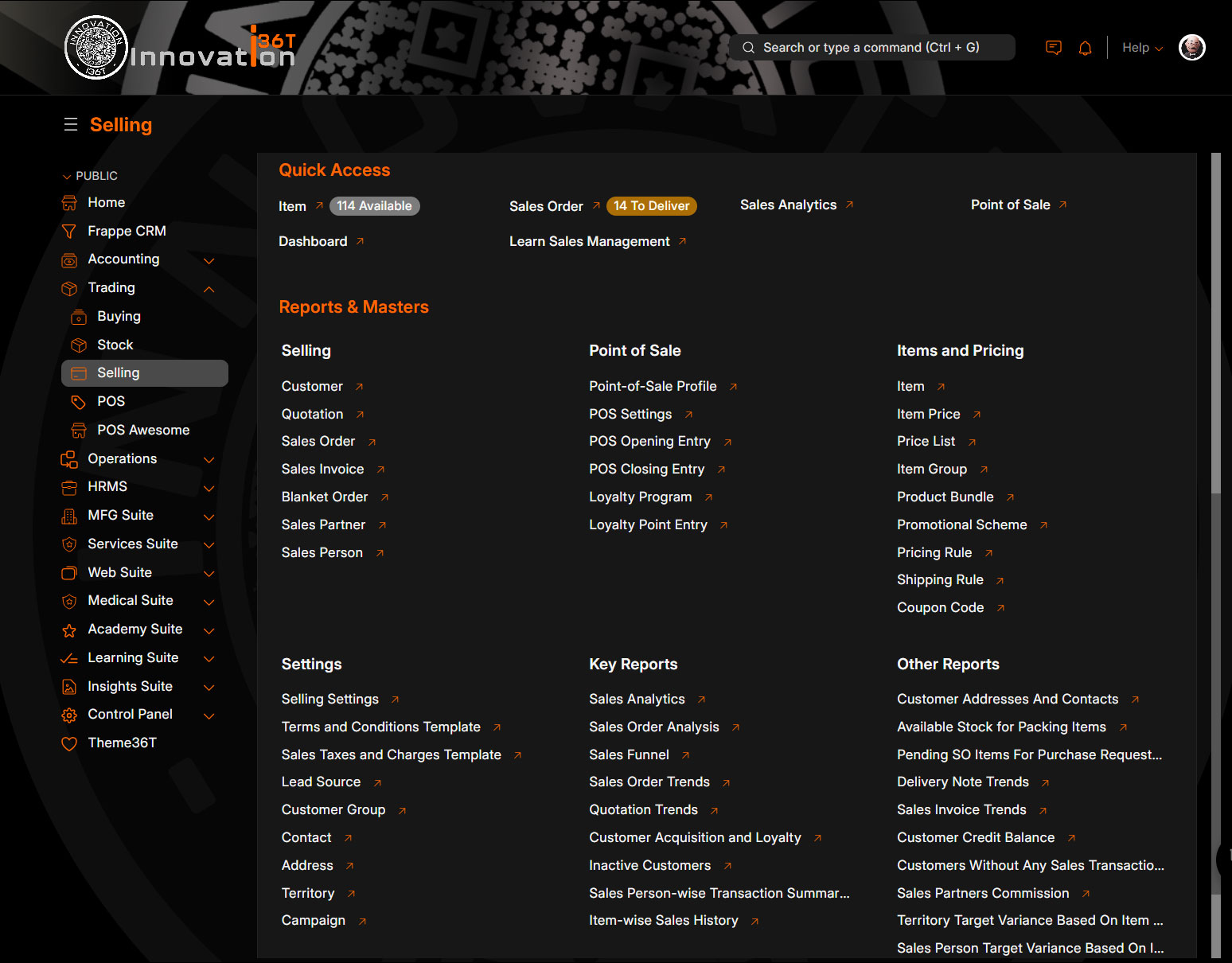Click the Frappe CRM funnel icon
1232x963 pixels.
pos(69,232)
